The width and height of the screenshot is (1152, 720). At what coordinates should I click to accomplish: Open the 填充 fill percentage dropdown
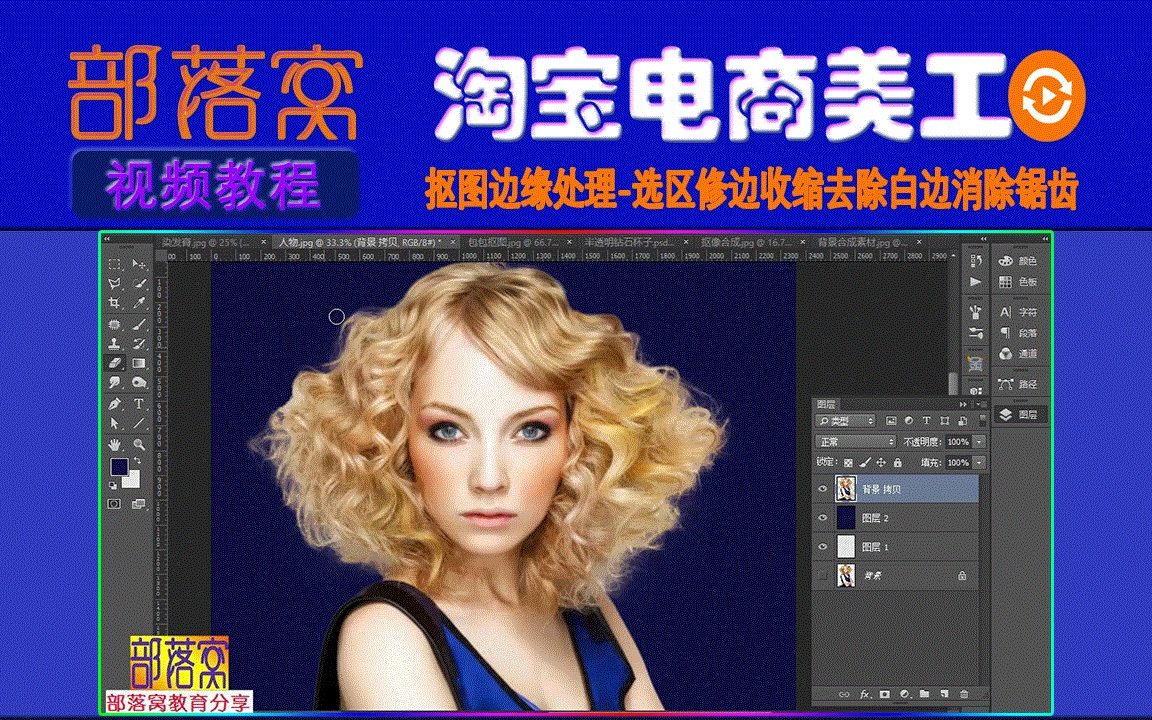click(x=979, y=463)
